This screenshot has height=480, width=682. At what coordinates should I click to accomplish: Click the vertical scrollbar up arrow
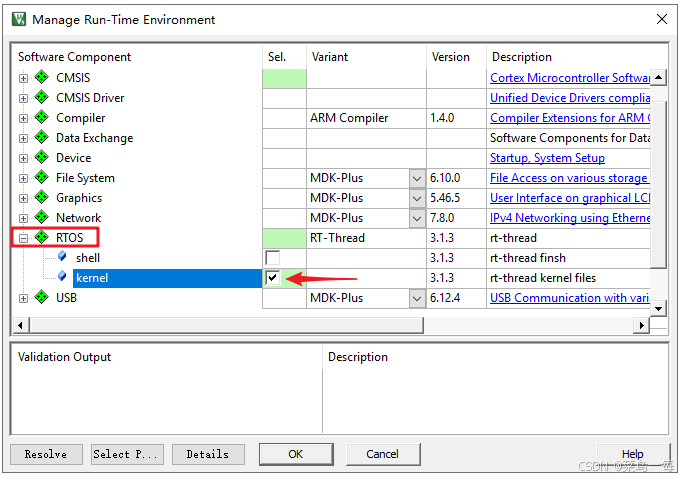(x=659, y=77)
